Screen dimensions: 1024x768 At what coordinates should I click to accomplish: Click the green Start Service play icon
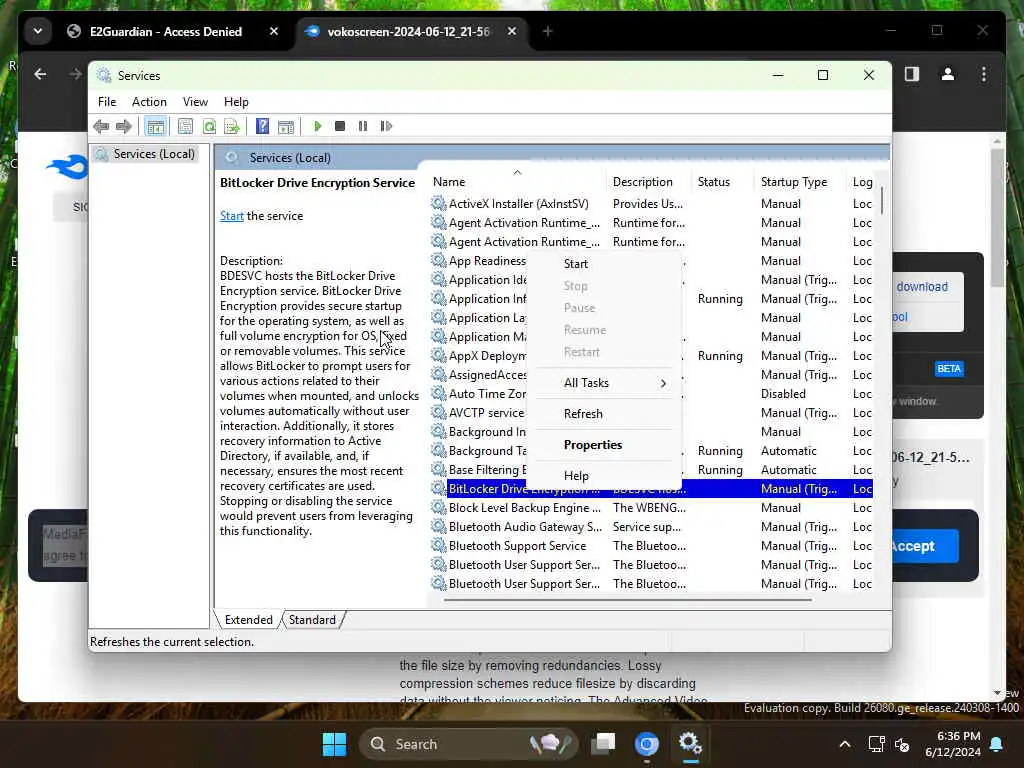[317, 126]
